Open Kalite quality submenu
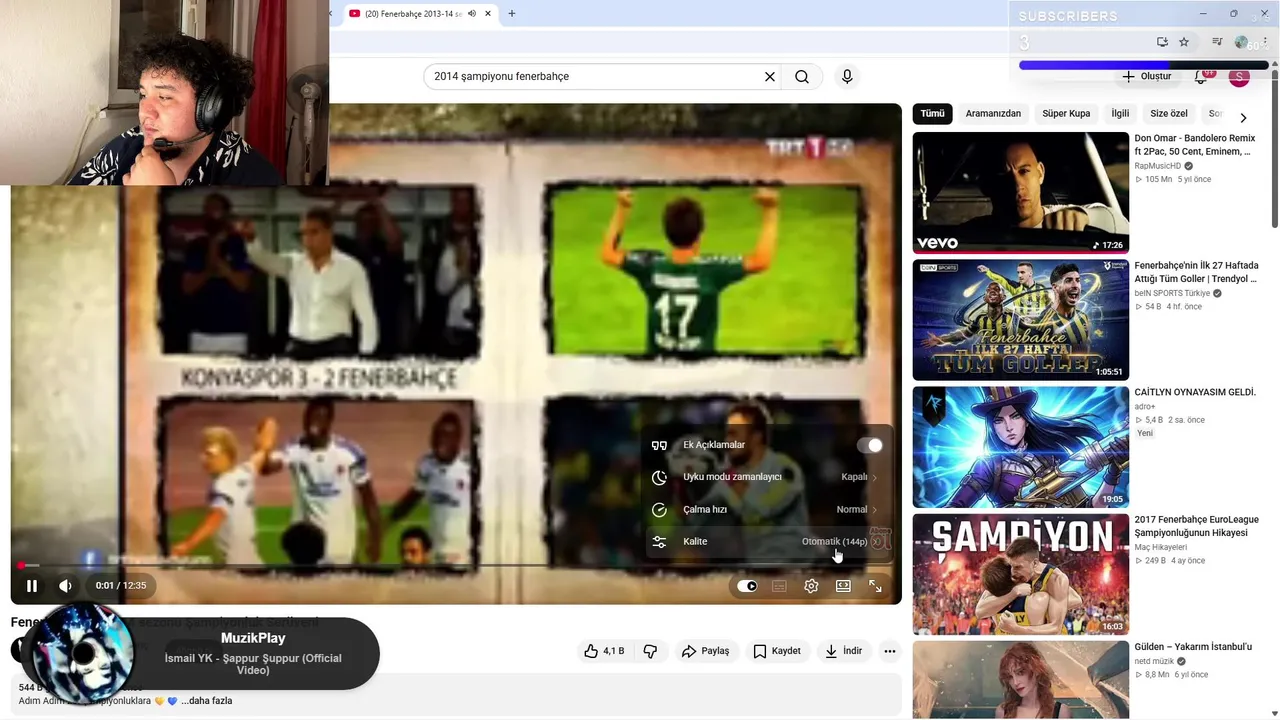This screenshot has width=1280, height=720. 767,541
